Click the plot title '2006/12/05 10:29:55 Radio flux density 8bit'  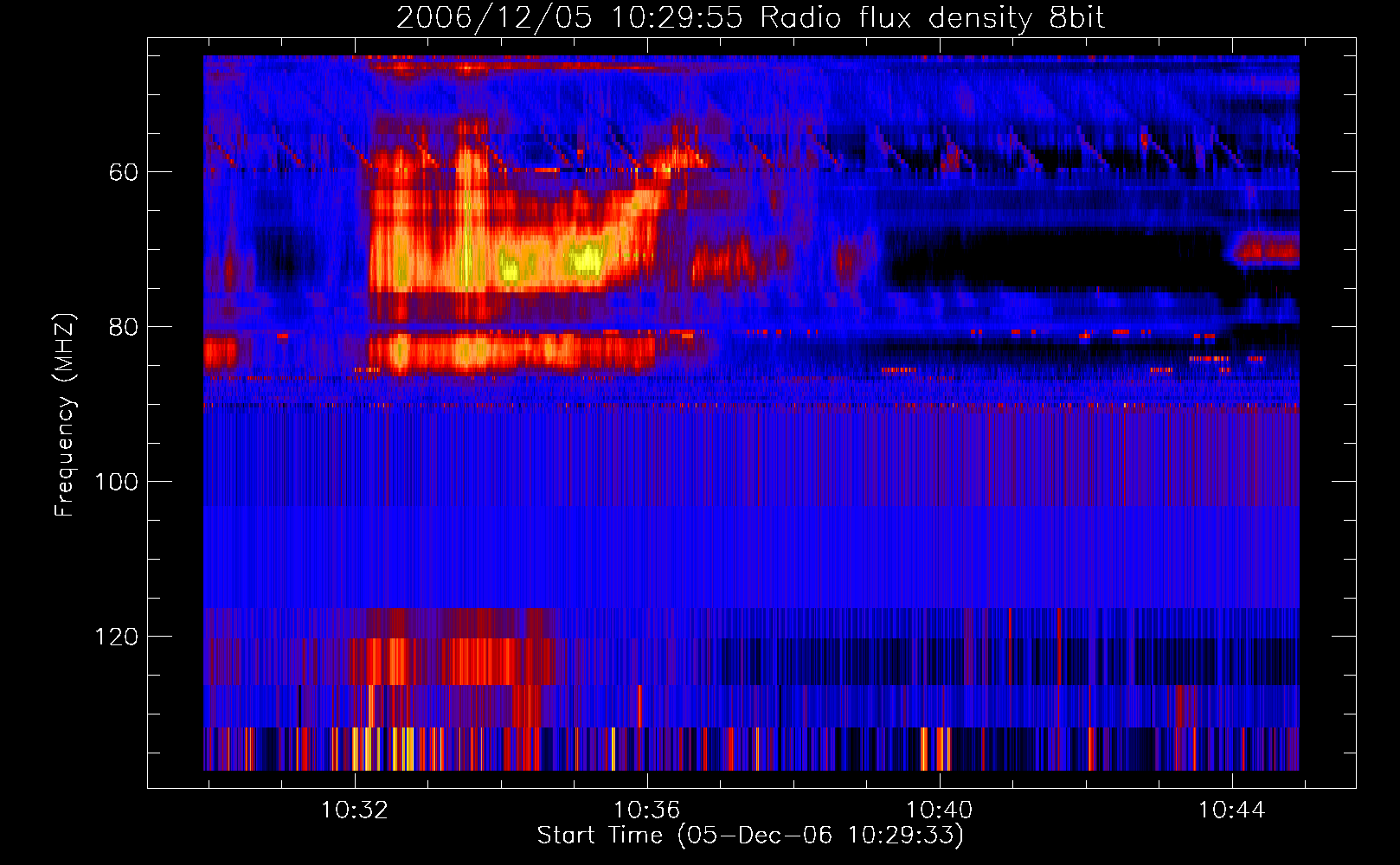tap(750, 18)
